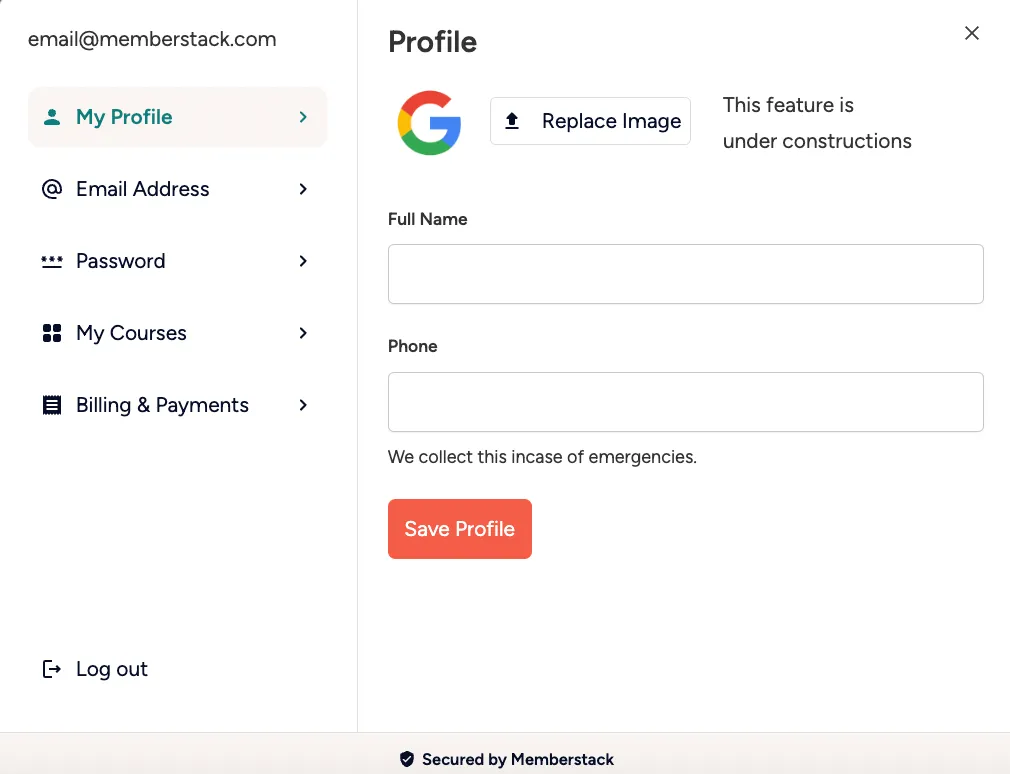The image size is (1010, 774).
Task: Click the Log out exit icon
Action: click(51, 668)
